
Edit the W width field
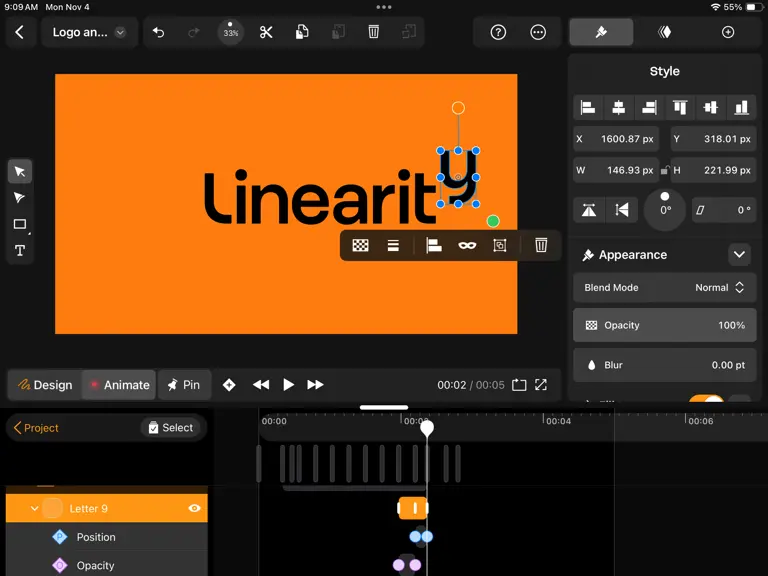pos(616,170)
